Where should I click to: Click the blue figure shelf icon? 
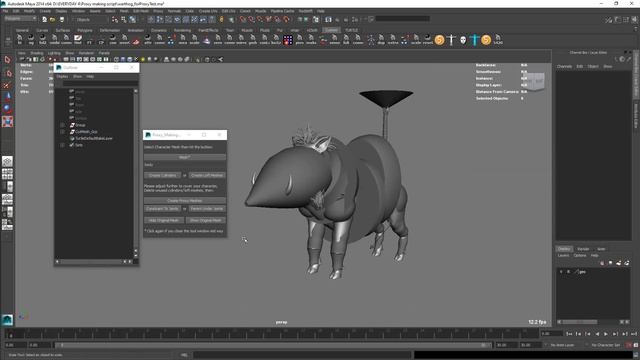click(474, 40)
